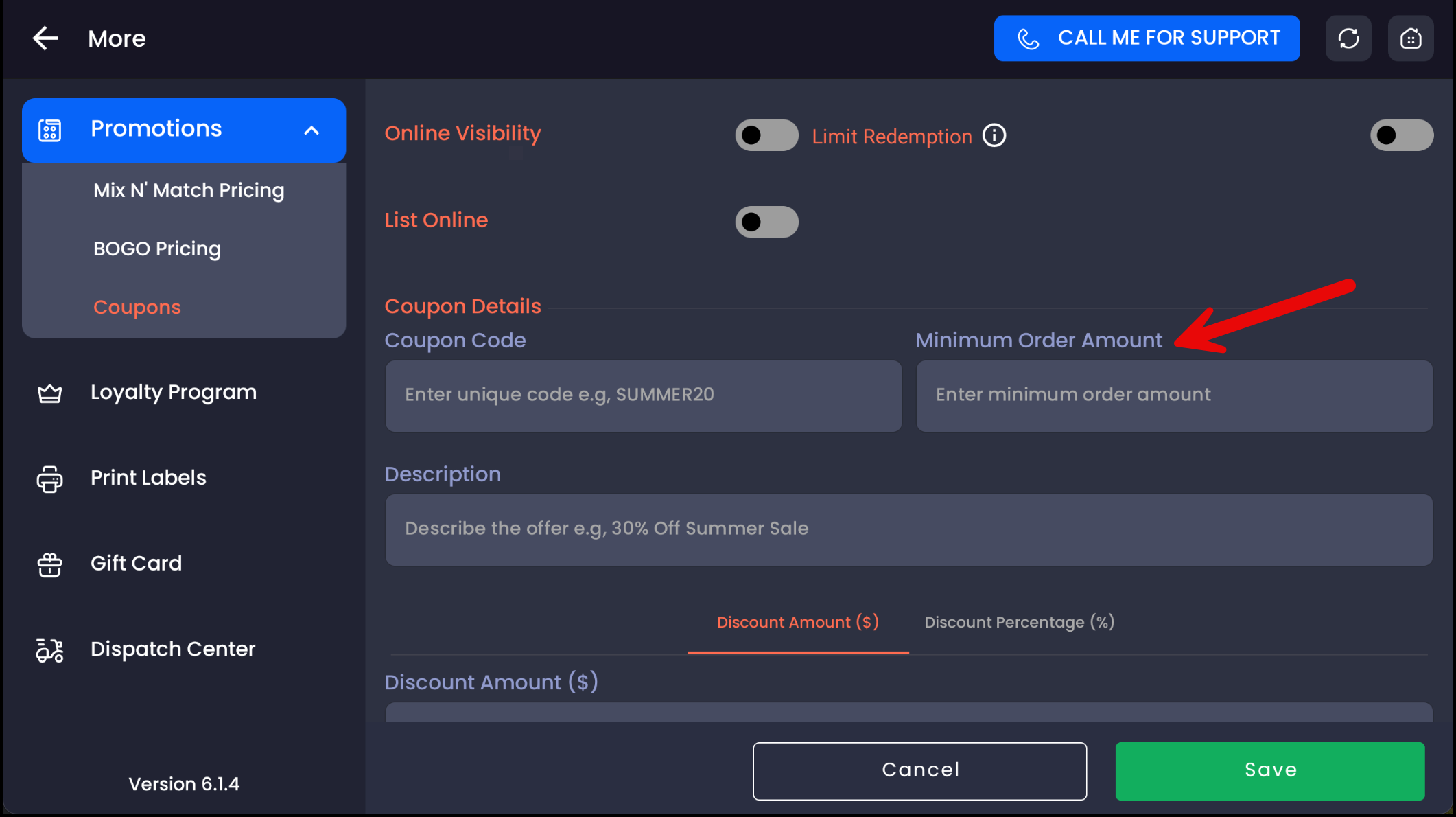The height and width of the screenshot is (817, 1456).
Task: Enable the Limit Redemption switch
Action: pyautogui.click(x=1401, y=135)
